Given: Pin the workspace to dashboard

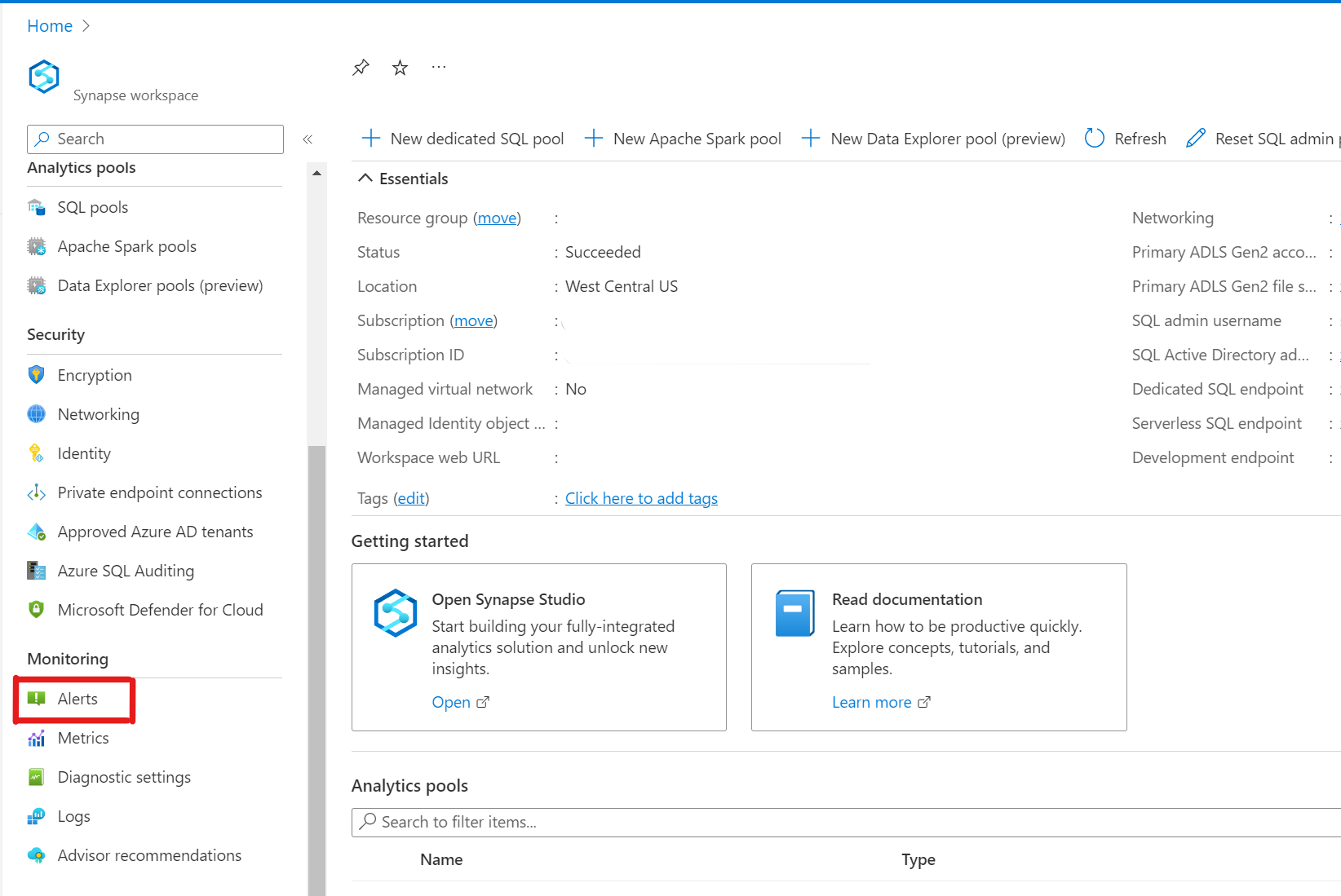Looking at the screenshot, I should pos(361,68).
